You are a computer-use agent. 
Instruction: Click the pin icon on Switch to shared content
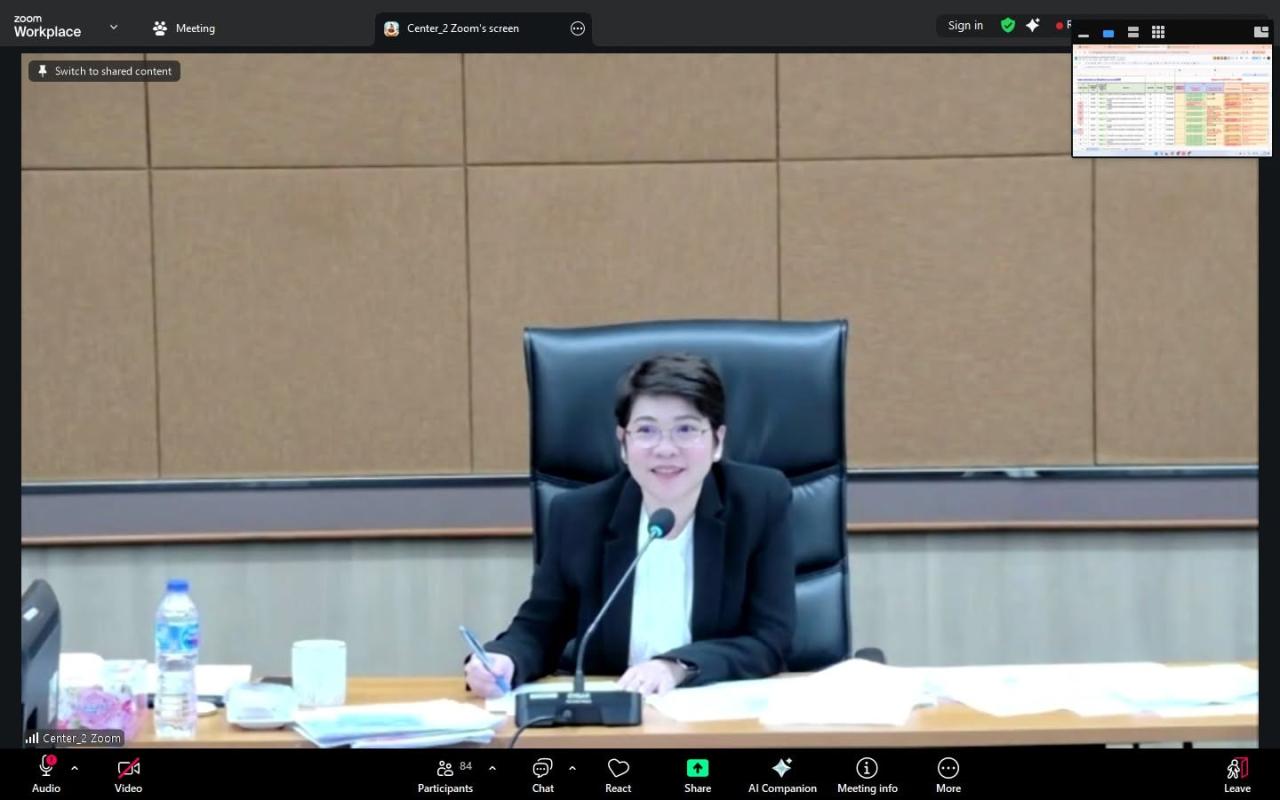tap(42, 71)
